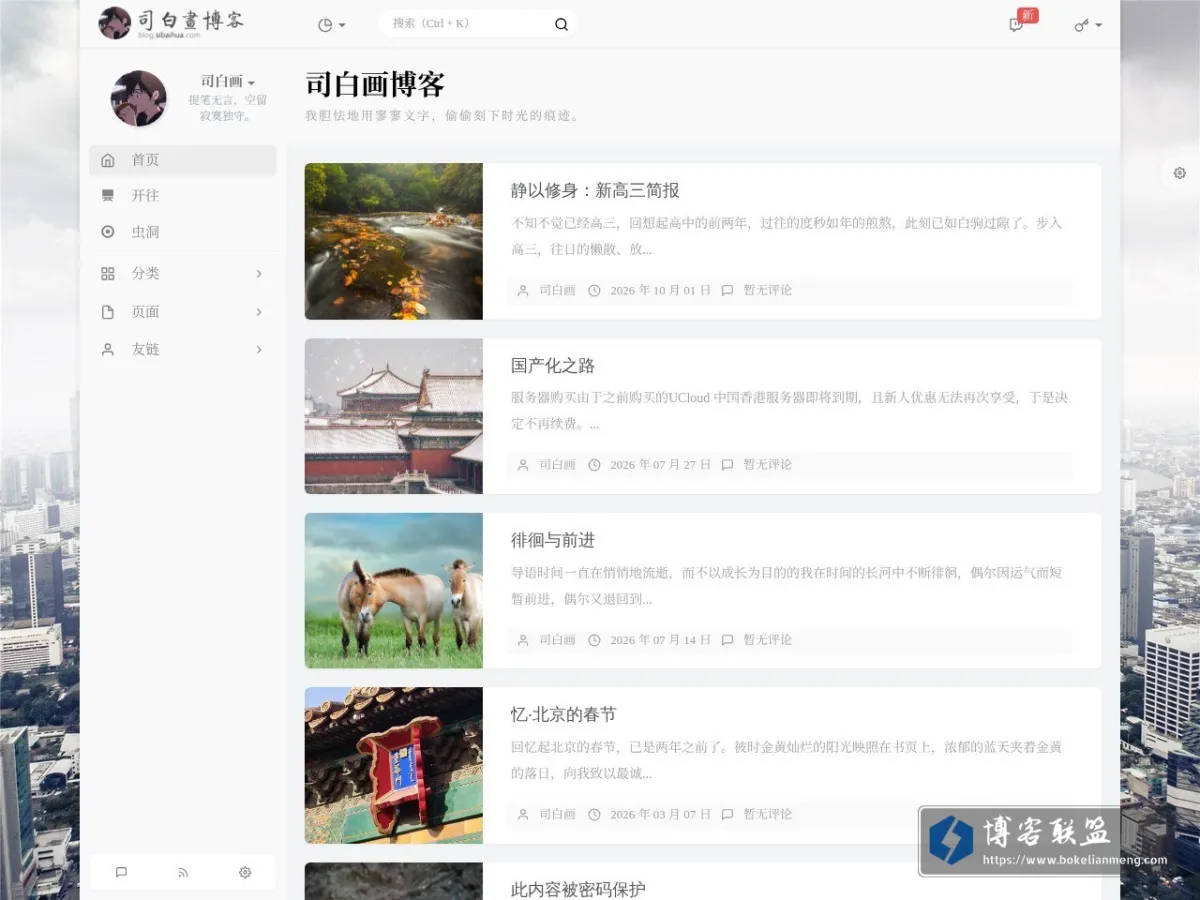
Task: Click 暂无评论 on 忆·北京的春节 post
Action: coord(767,814)
